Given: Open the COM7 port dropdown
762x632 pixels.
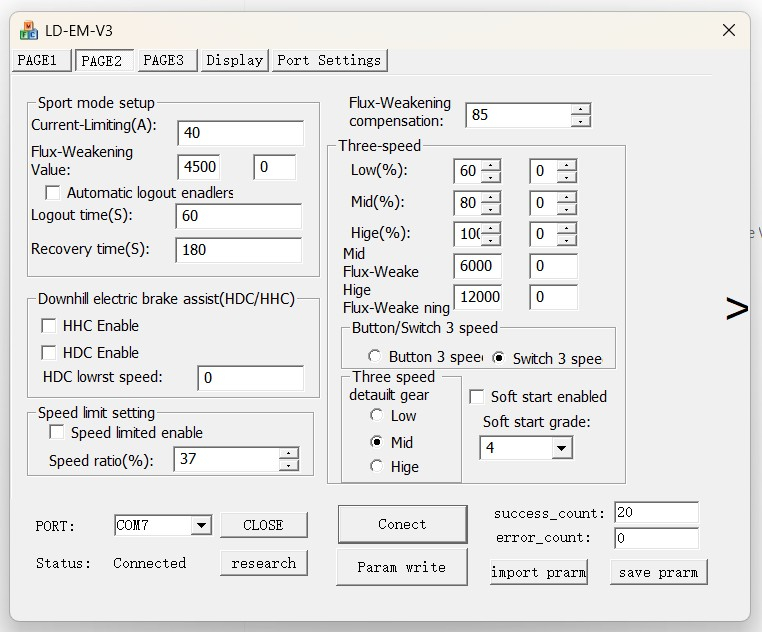Looking at the screenshot, I should 201,526.
